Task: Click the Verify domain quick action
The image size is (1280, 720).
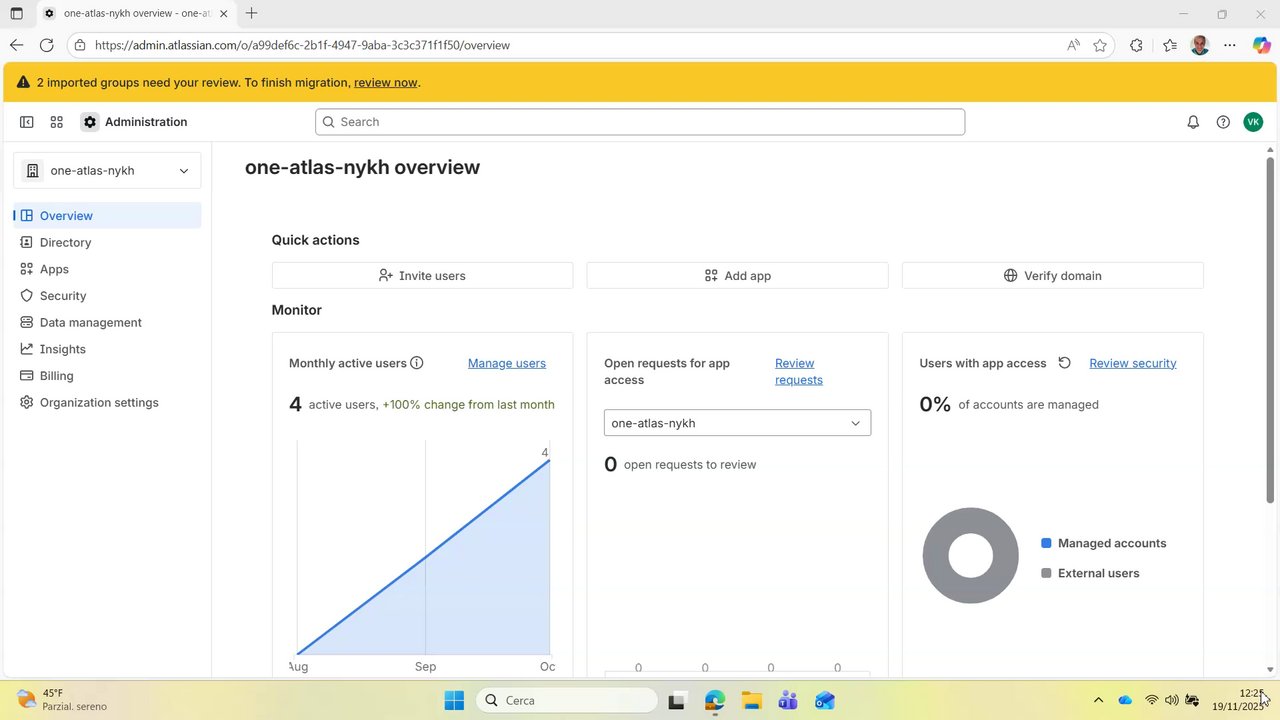Action: click(1053, 276)
